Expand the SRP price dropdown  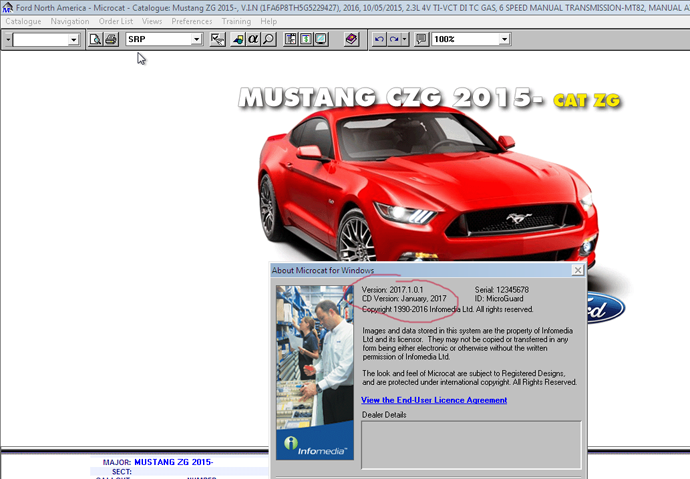(x=196, y=39)
